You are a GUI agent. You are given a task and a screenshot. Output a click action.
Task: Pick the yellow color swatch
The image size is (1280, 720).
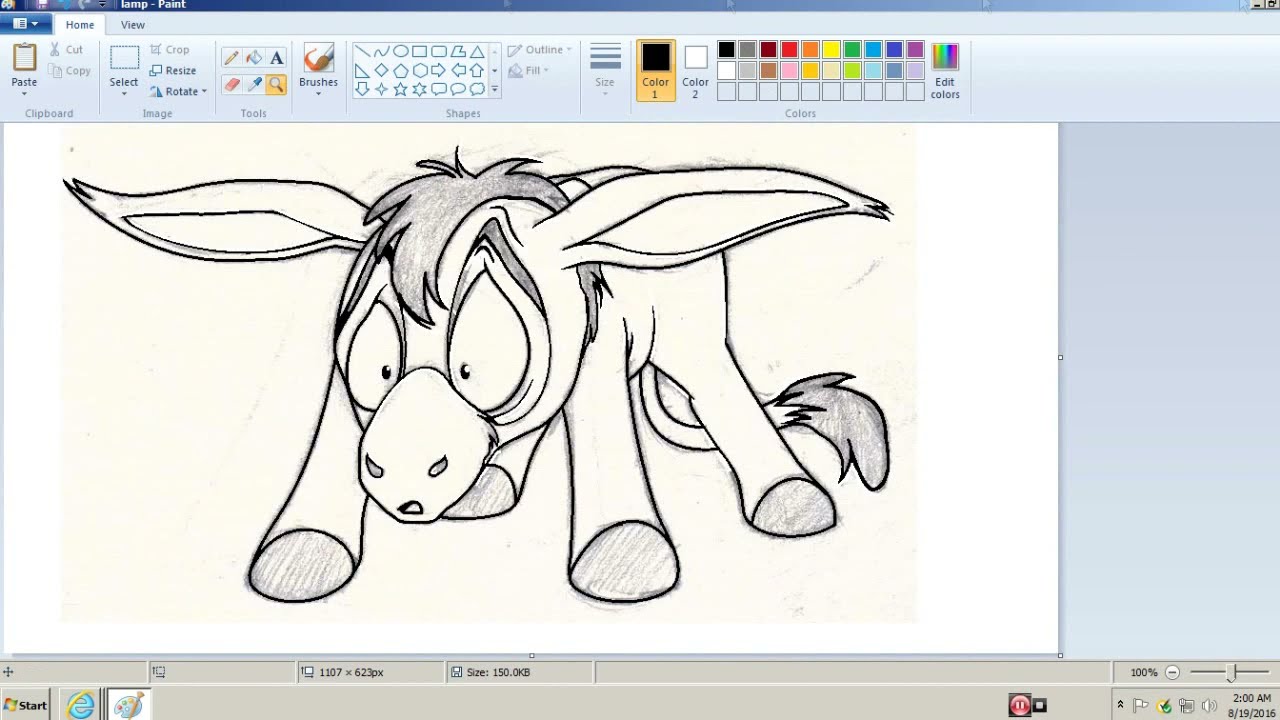(x=831, y=50)
